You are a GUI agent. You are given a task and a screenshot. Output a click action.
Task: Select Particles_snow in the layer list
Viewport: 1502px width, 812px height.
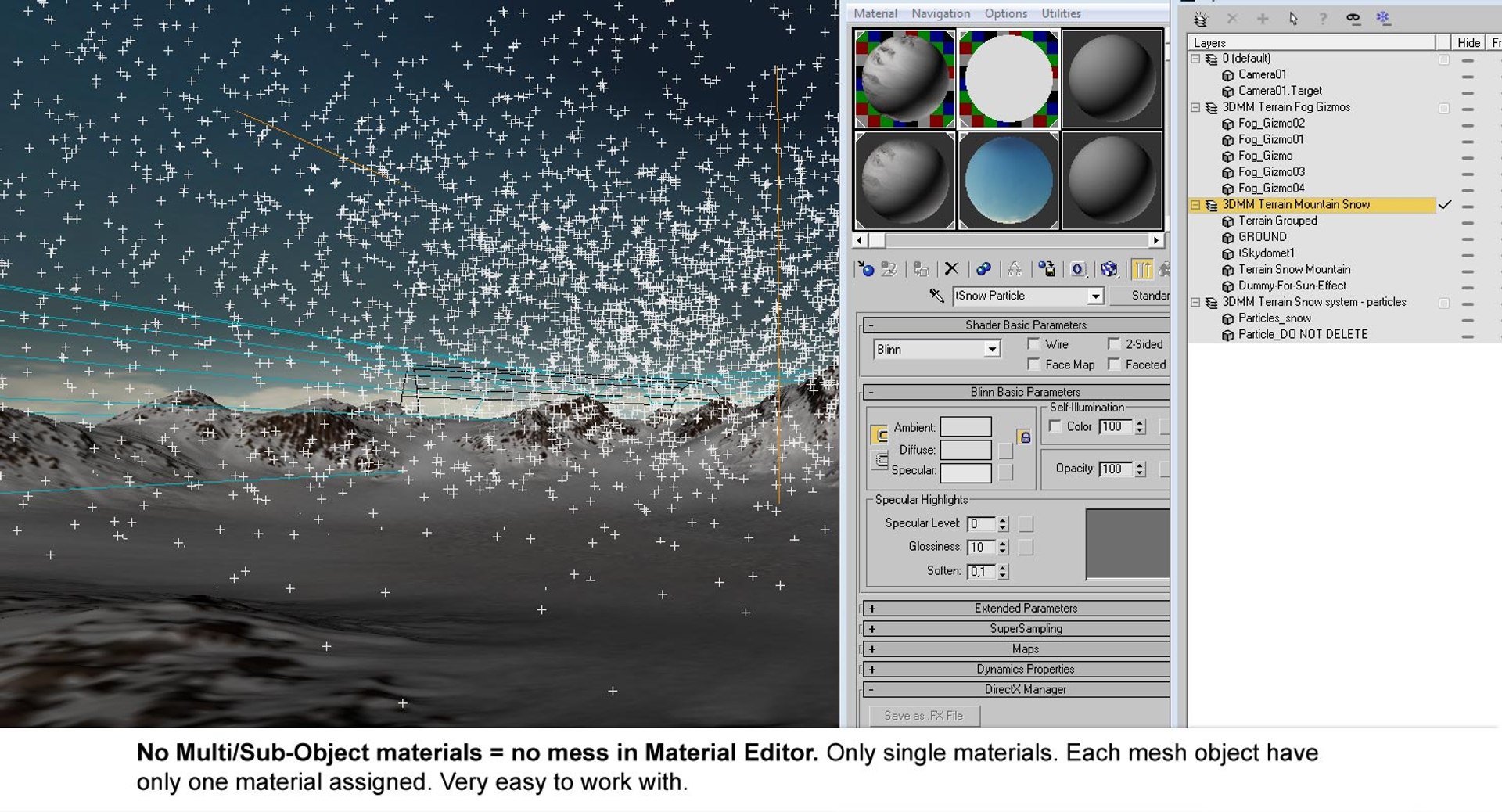click(1274, 318)
